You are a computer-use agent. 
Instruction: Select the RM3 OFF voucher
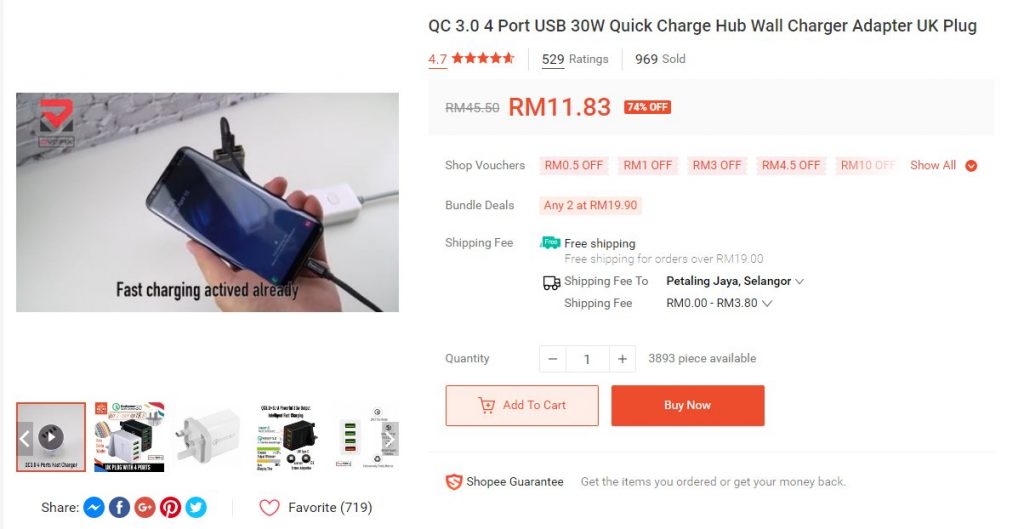click(716, 165)
